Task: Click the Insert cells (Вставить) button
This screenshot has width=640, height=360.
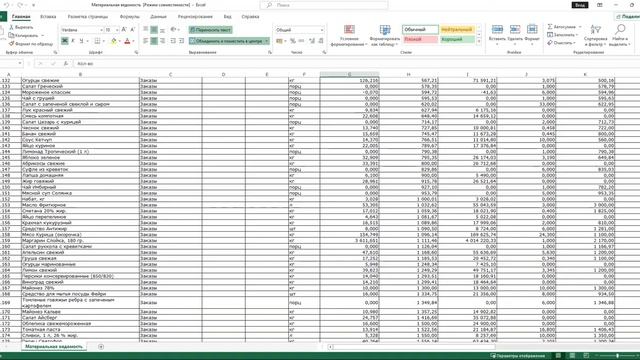Action: click(x=497, y=35)
